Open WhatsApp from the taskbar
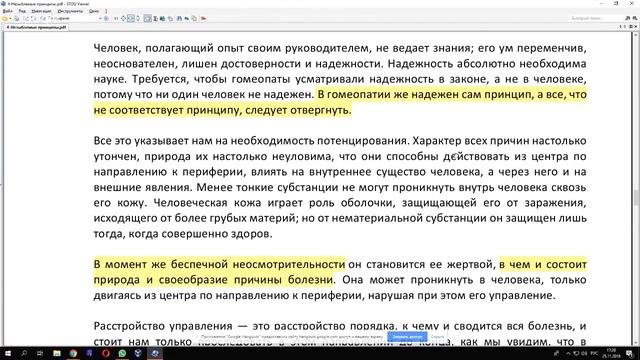640x360 pixels. tap(122, 353)
